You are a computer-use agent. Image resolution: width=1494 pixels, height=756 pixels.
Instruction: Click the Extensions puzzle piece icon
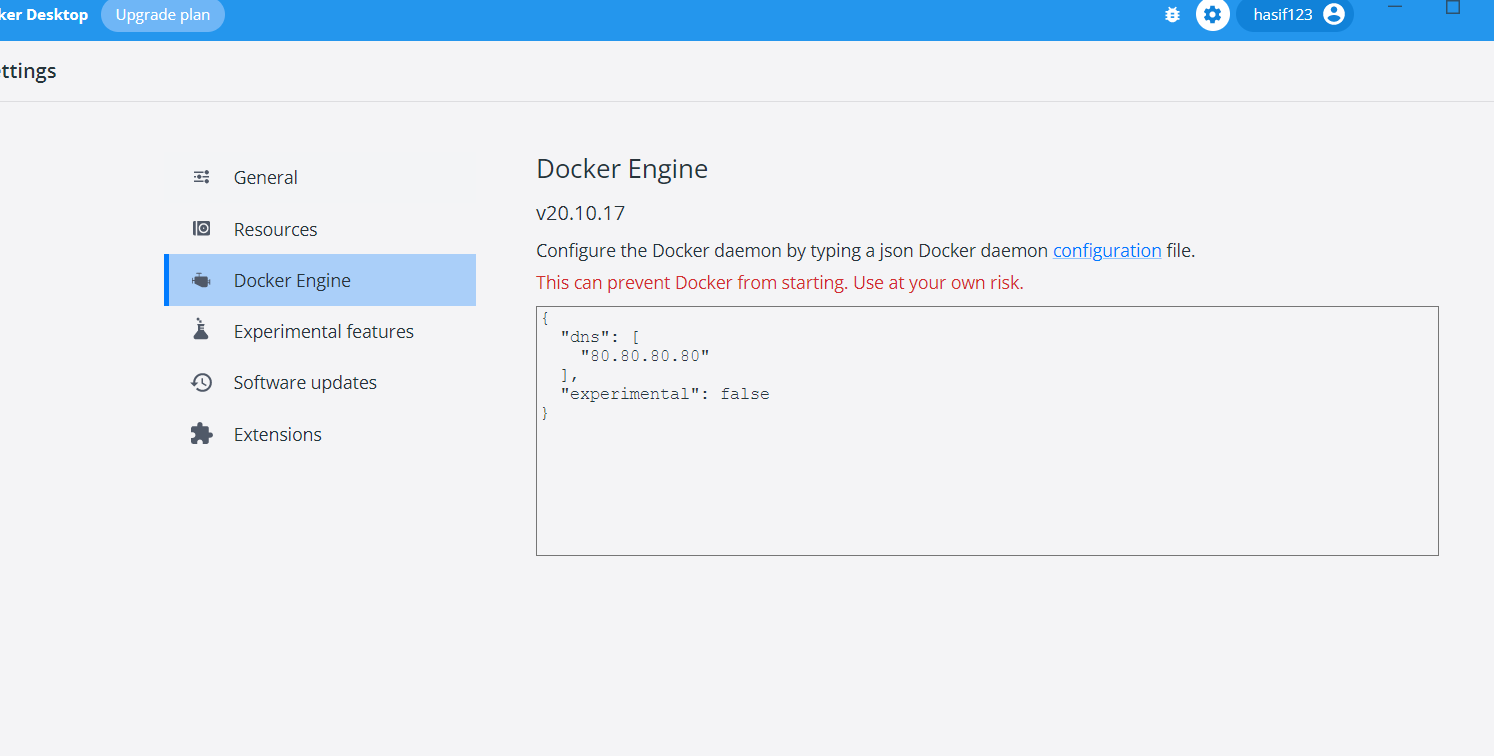201,433
